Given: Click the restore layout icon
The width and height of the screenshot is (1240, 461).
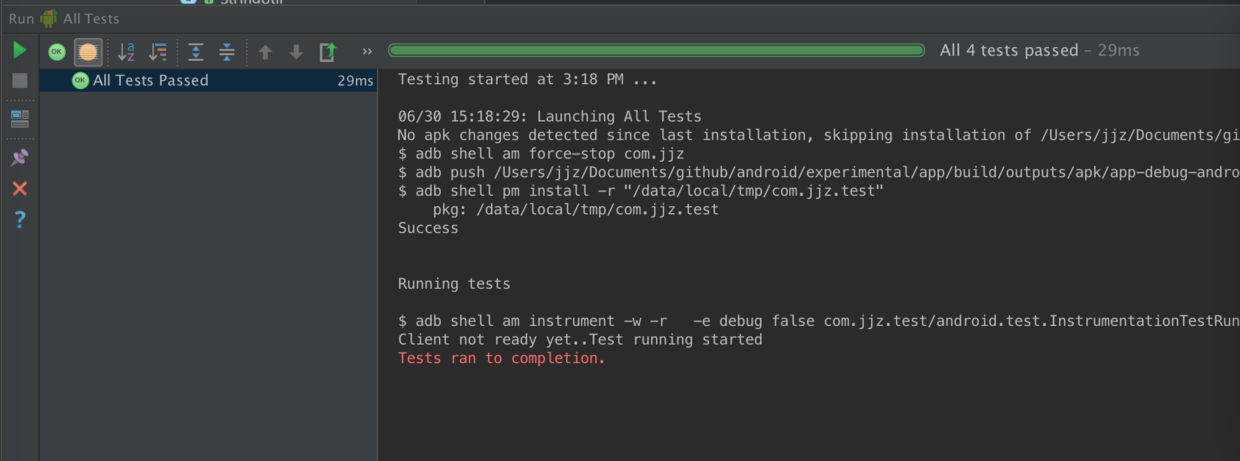Looking at the screenshot, I should click(x=19, y=119).
